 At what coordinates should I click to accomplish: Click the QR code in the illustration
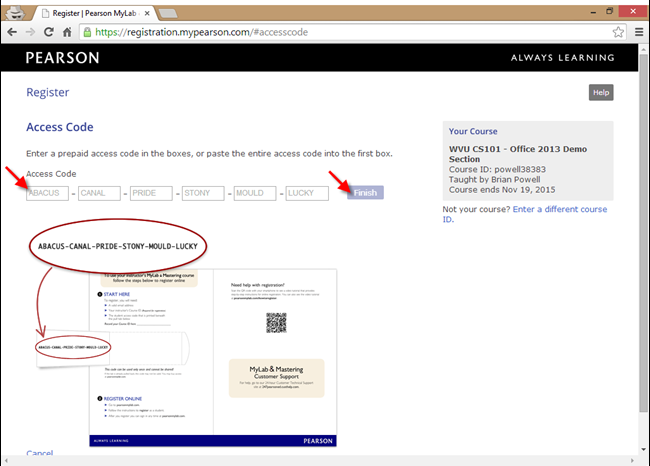(x=276, y=323)
